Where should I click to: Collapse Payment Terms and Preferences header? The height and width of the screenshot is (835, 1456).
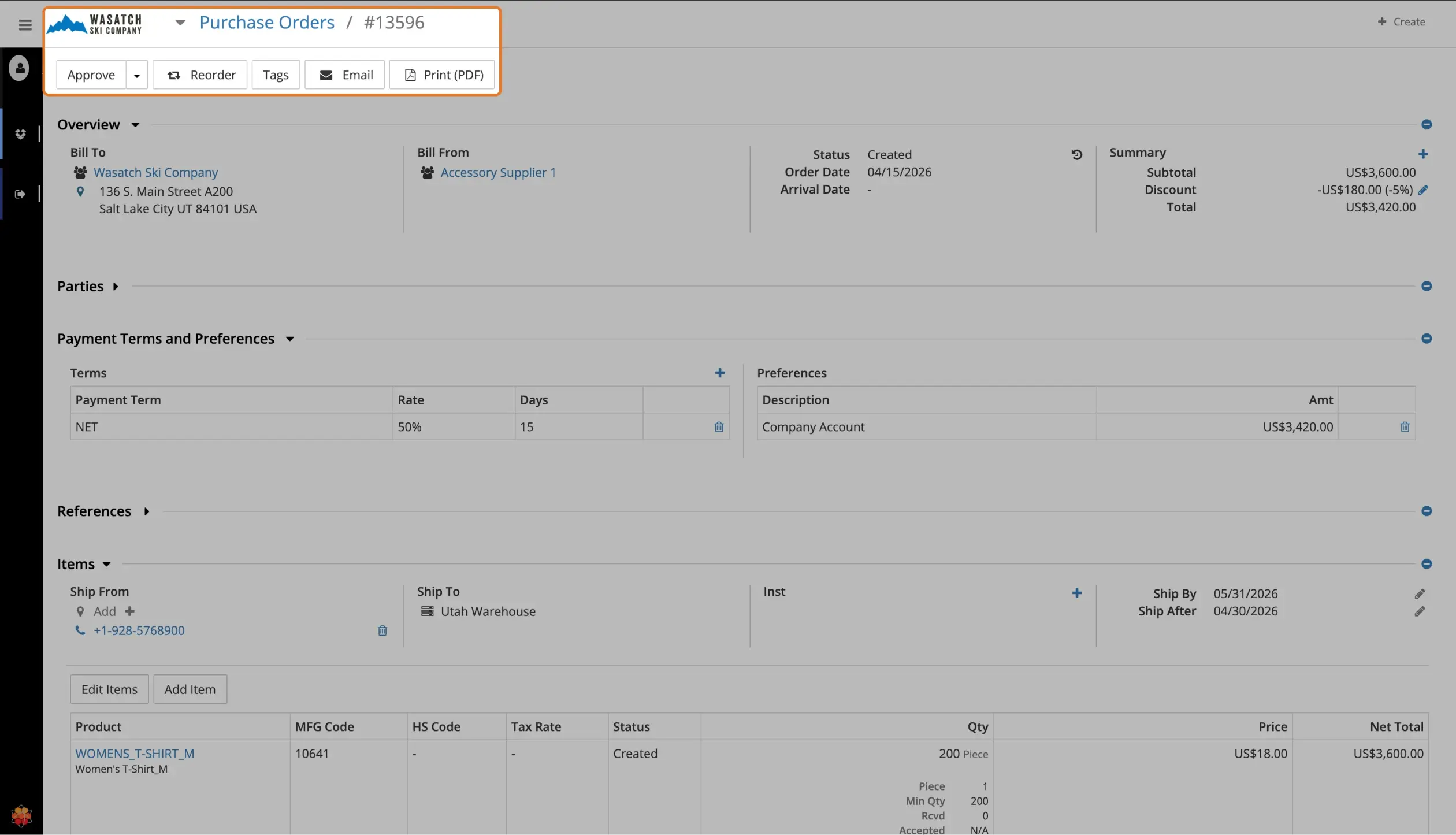click(176, 339)
